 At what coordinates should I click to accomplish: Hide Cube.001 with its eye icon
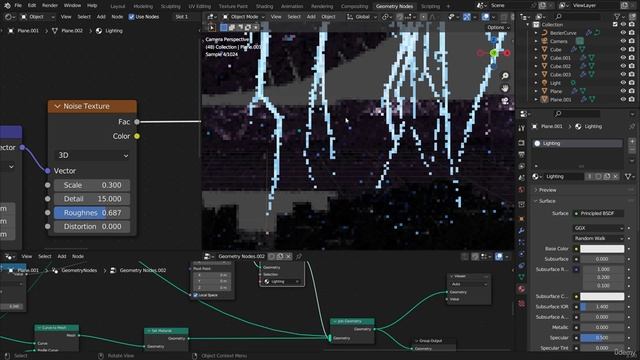tap(623, 58)
